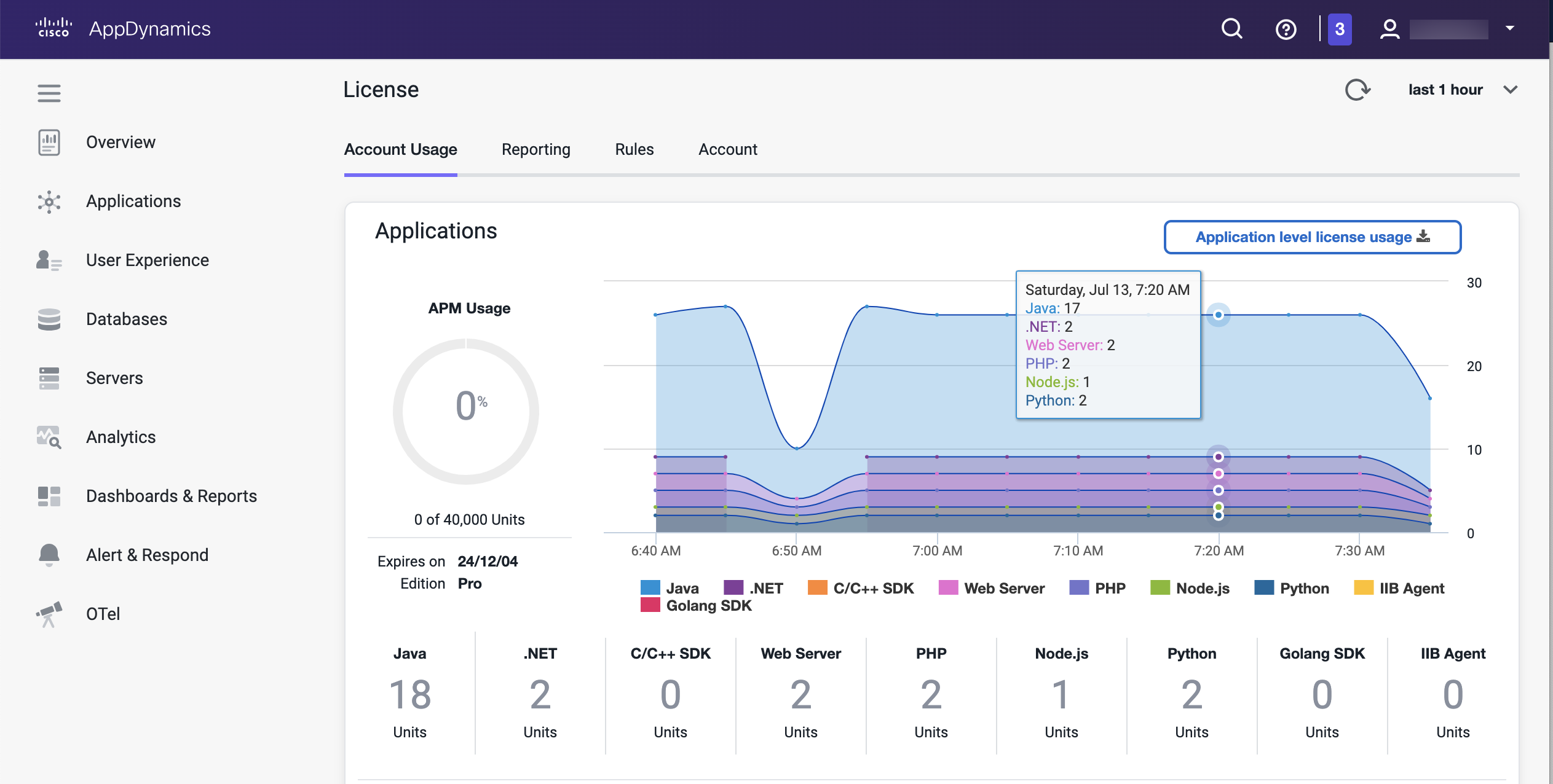This screenshot has height=784, width=1553.
Task: Go to Dashboards & Reports in sidebar
Action: click(x=172, y=496)
